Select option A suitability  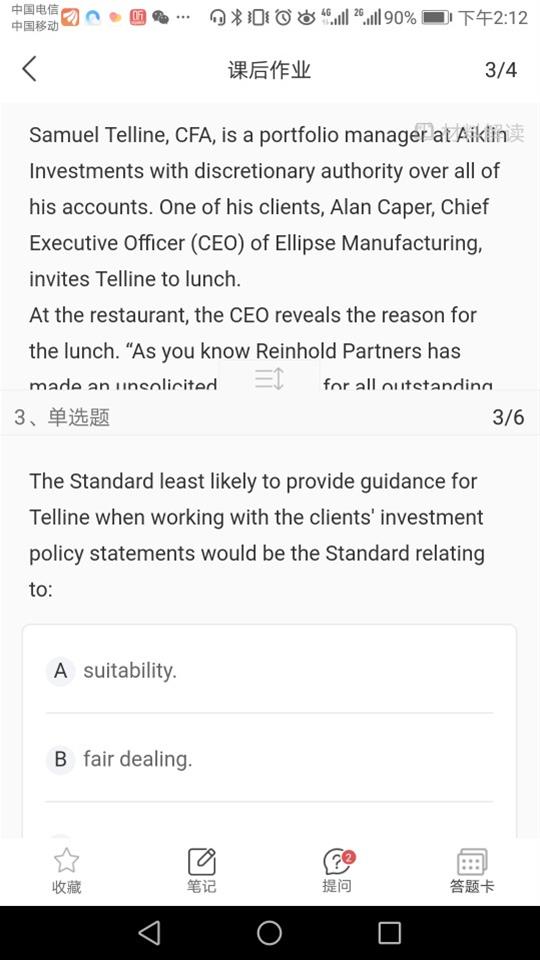click(x=269, y=670)
